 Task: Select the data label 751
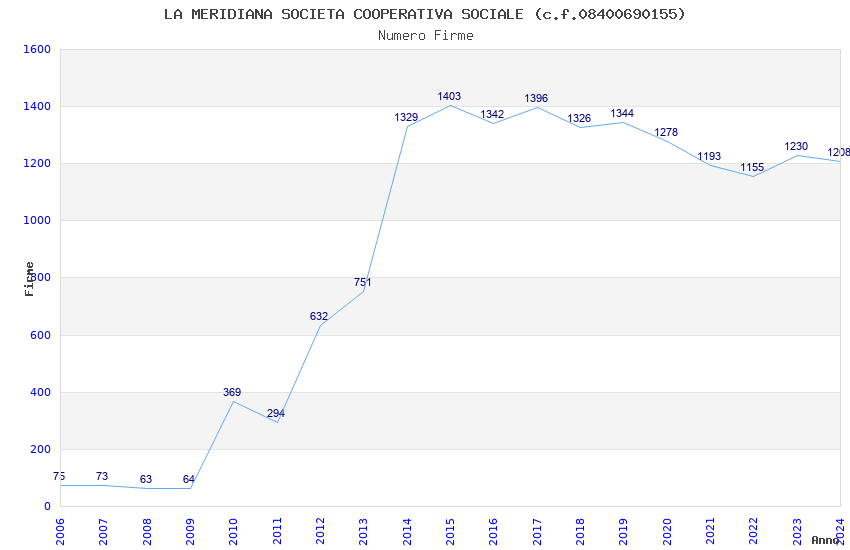(363, 282)
